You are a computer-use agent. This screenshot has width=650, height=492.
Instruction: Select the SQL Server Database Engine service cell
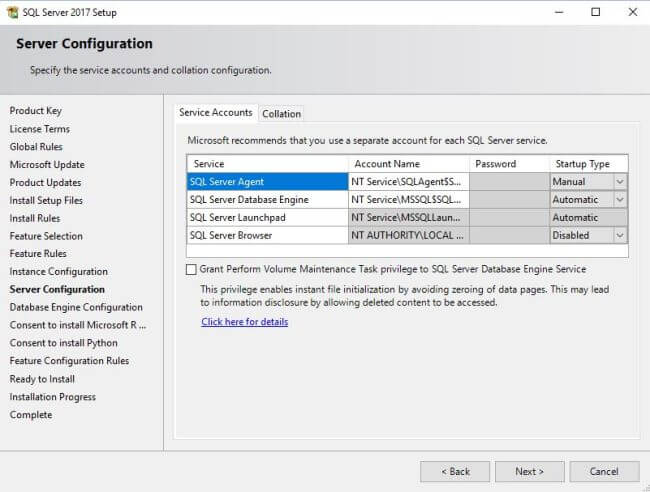click(267, 199)
